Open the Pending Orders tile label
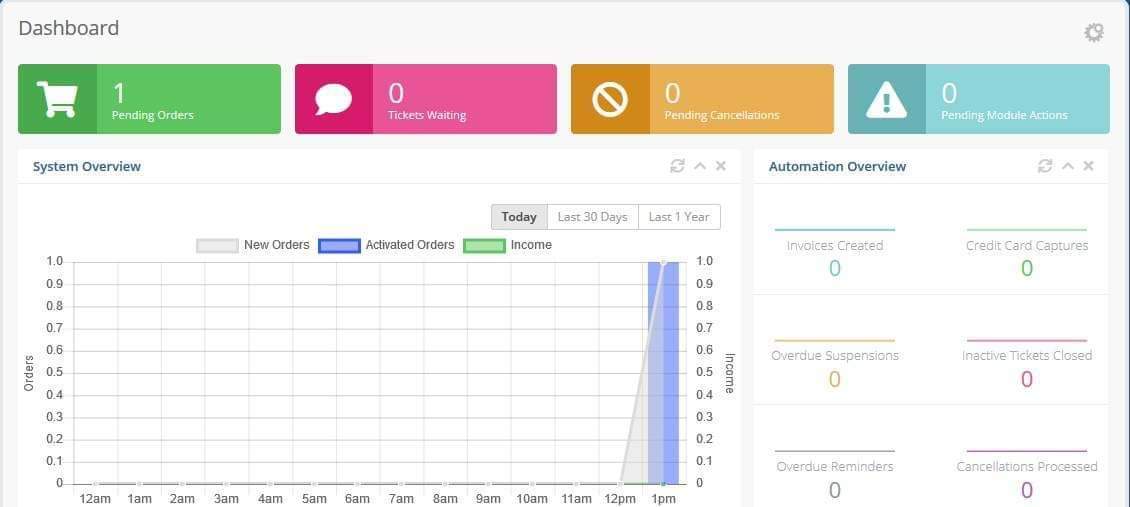The image size is (1130, 507). click(x=153, y=115)
